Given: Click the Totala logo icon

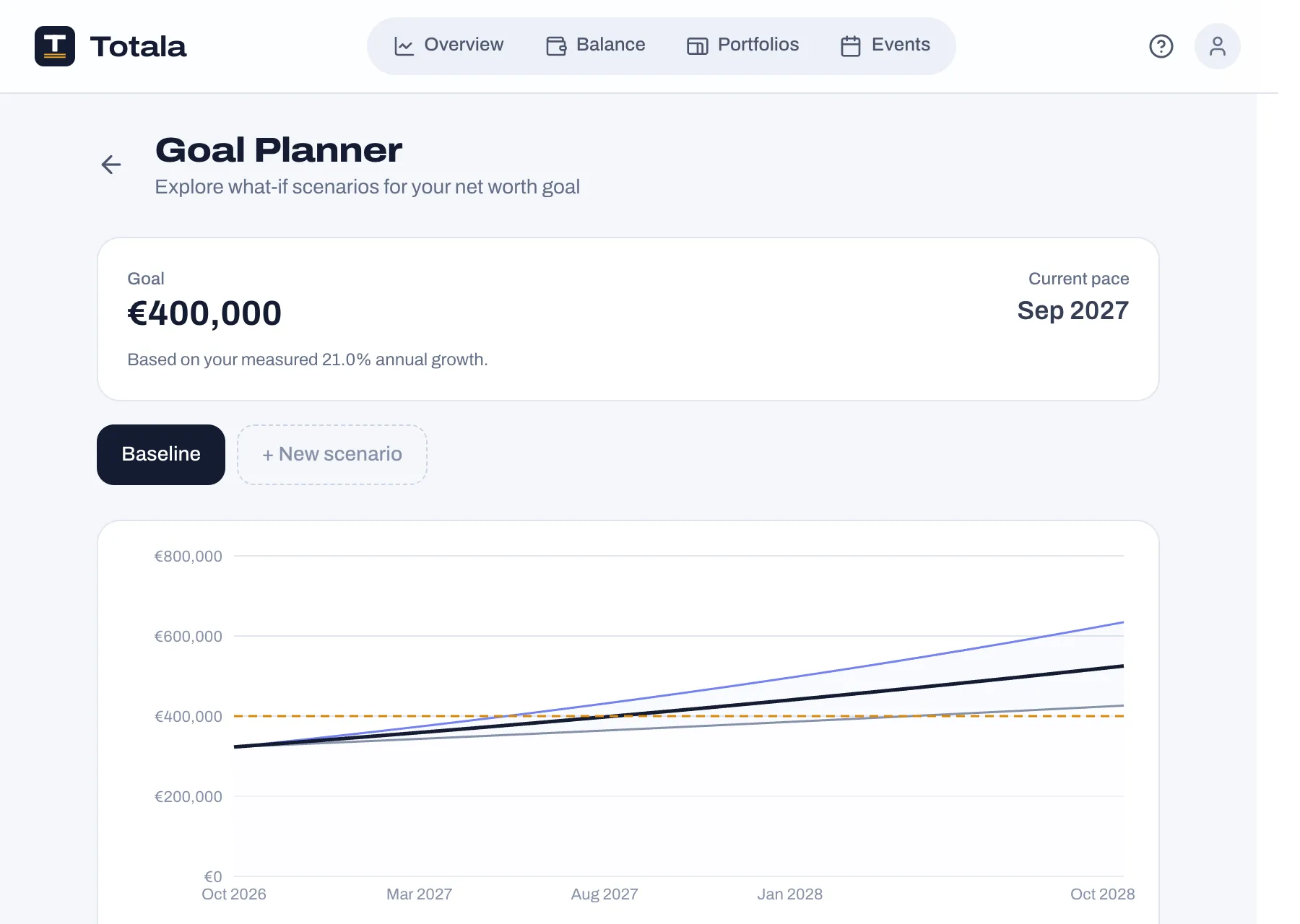Looking at the screenshot, I should 55,46.
